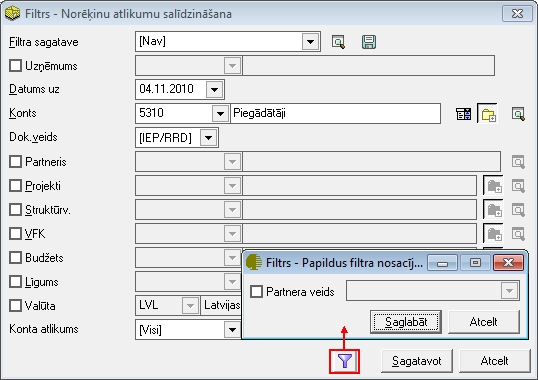Click the magnifier search icon in Konts row
Screen dimensions: 538x380
tap(518, 114)
